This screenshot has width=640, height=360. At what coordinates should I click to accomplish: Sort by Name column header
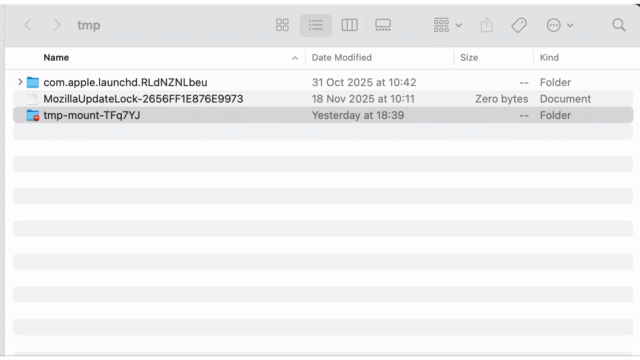tap(56, 58)
